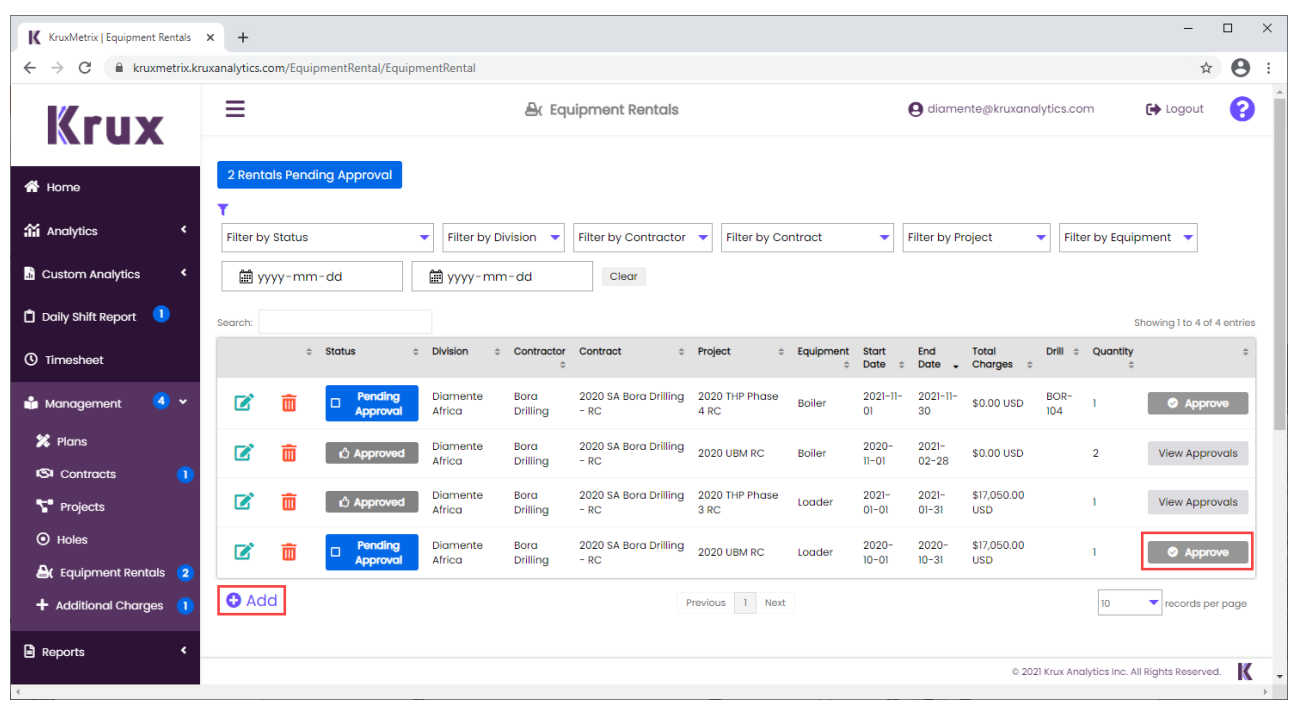The height and width of the screenshot is (710, 1295).
Task: Click the purple help question mark icon
Action: pos(1241,109)
